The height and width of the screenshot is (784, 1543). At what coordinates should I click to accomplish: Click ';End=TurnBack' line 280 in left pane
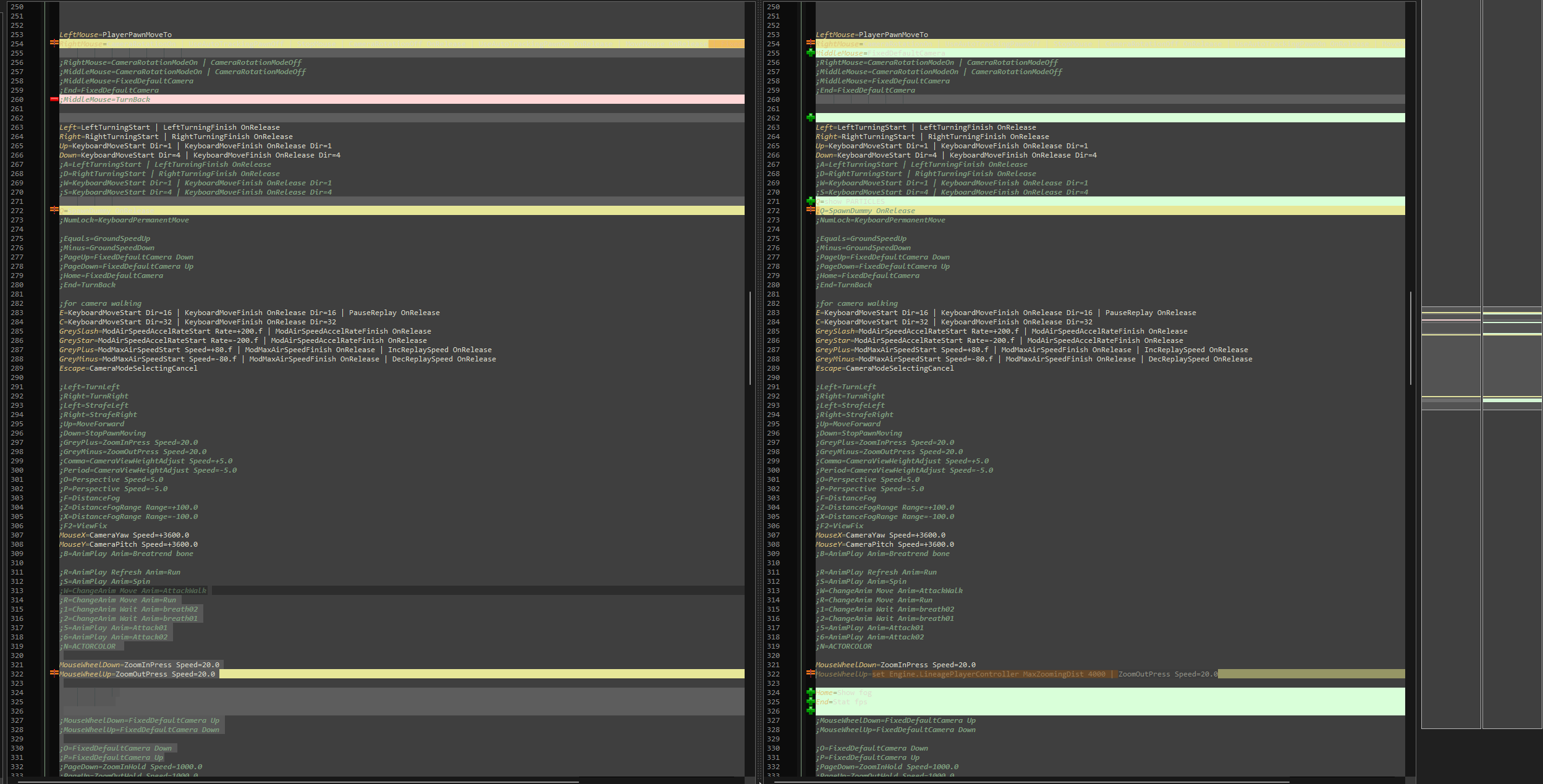pyautogui.click(x=88, y=285)
